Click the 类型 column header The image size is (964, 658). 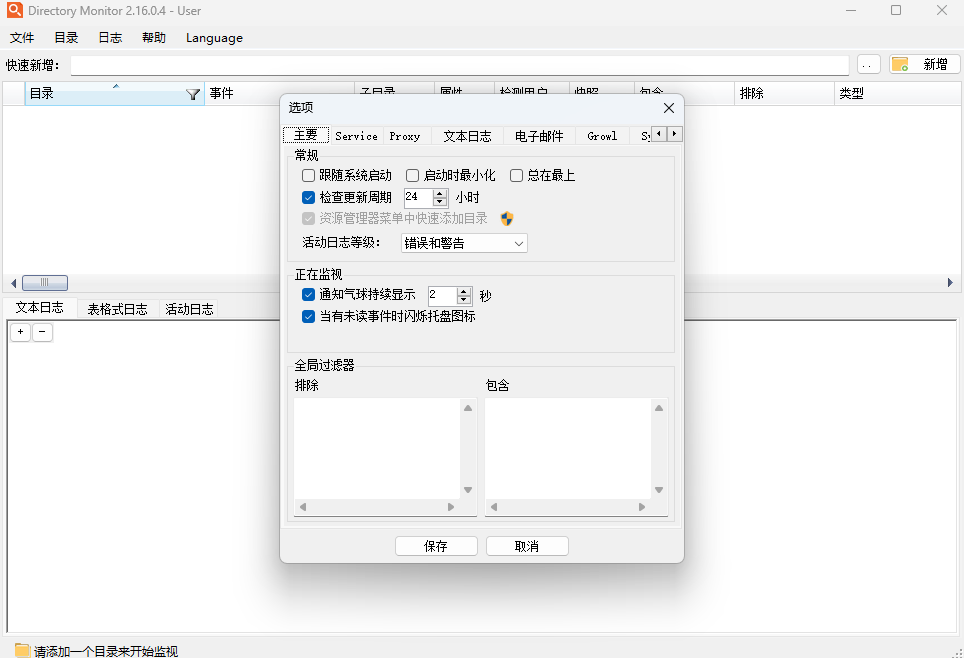click(x=898, y=93)
